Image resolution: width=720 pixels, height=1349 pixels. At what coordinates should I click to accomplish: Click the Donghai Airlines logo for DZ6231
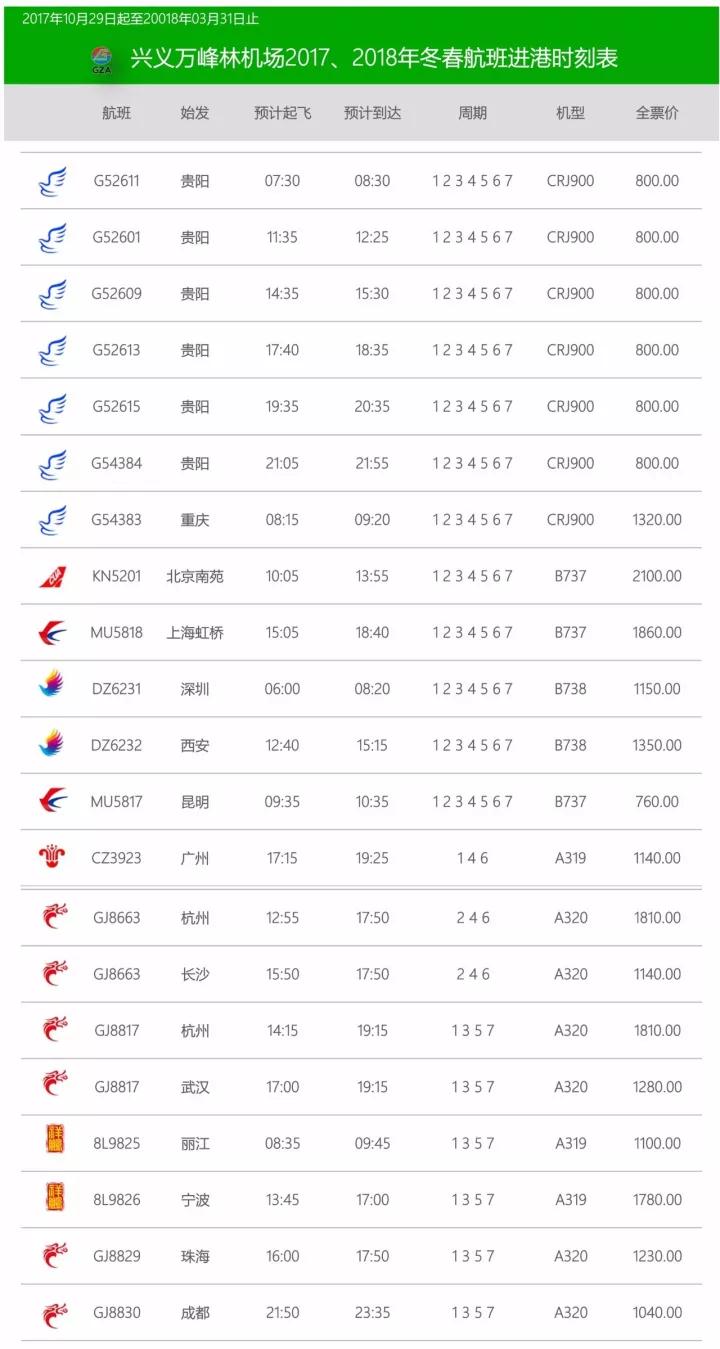(52, 688)
